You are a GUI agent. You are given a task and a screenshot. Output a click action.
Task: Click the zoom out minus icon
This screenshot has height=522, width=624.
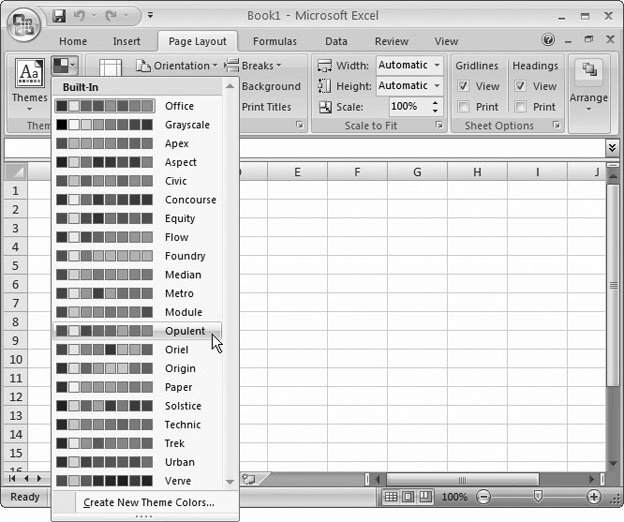click(x=484, y=497)
